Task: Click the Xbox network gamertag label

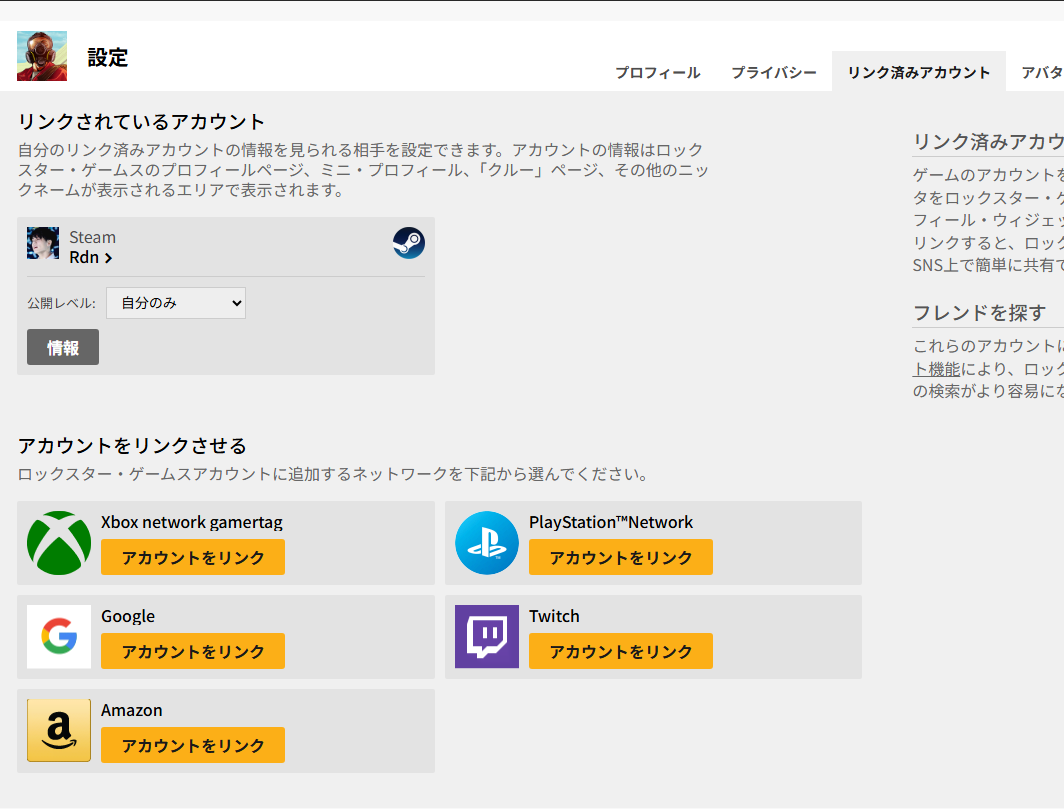Action: [192, 522]
